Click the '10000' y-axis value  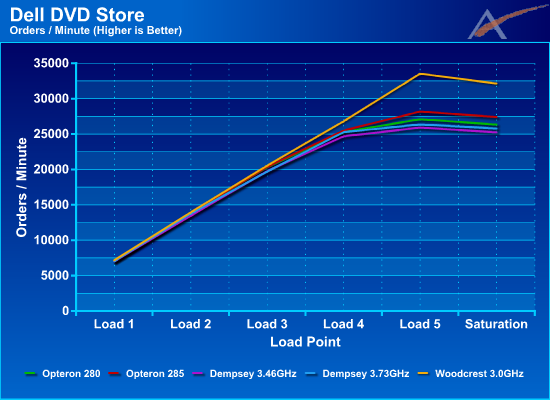[x=51, y=240]
